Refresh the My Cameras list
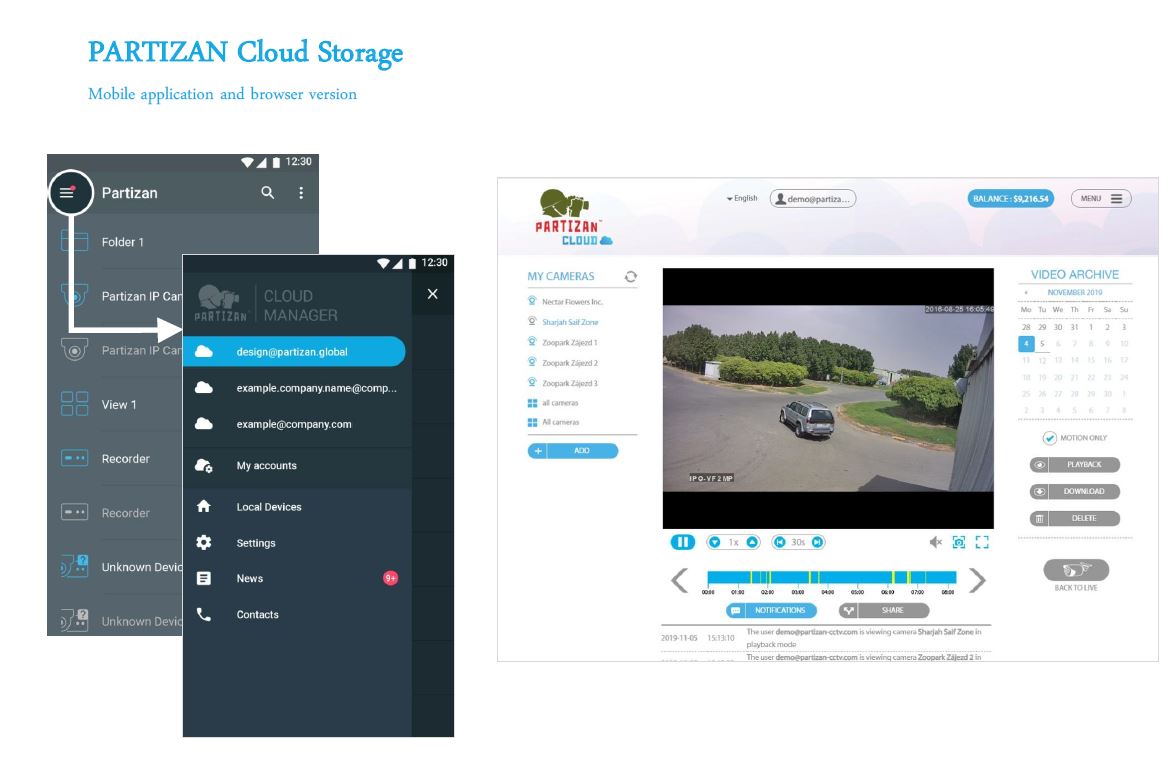Image resolution: width=1168 pixels, height=774 pixels. point(631,276)
